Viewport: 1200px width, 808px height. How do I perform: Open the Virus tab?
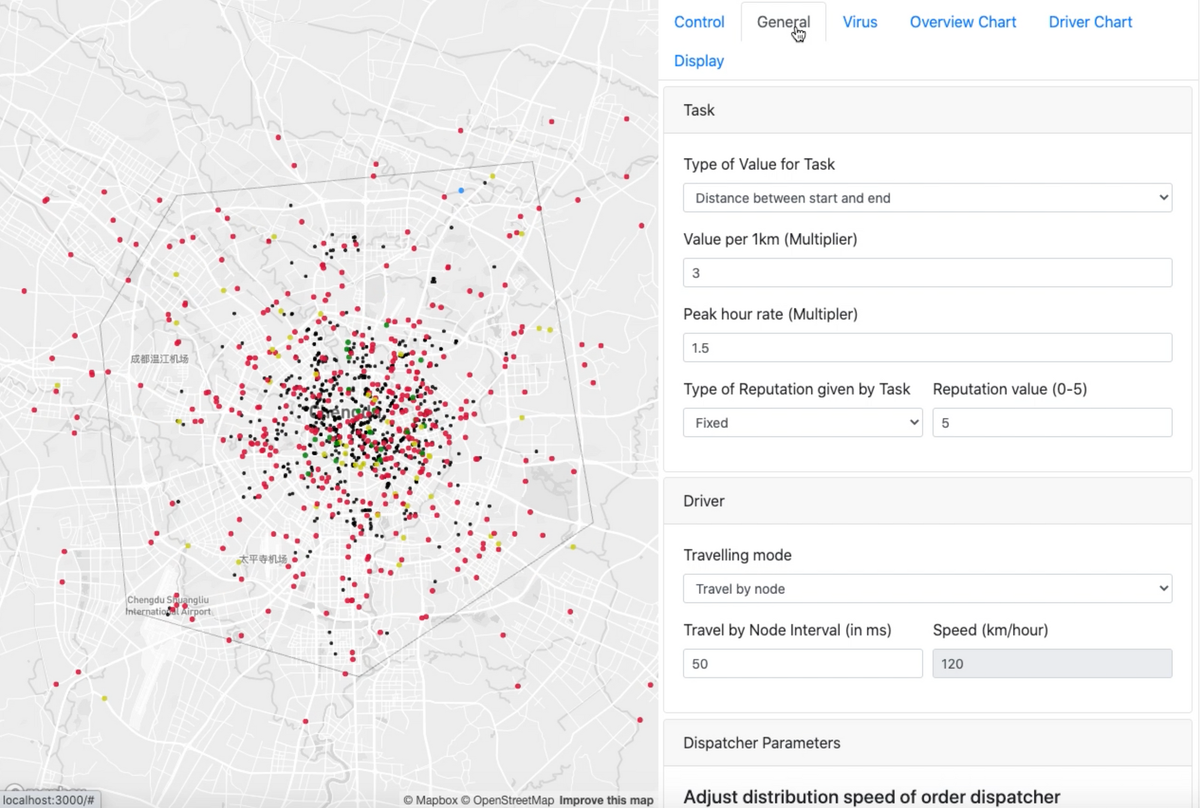(859, 22)
